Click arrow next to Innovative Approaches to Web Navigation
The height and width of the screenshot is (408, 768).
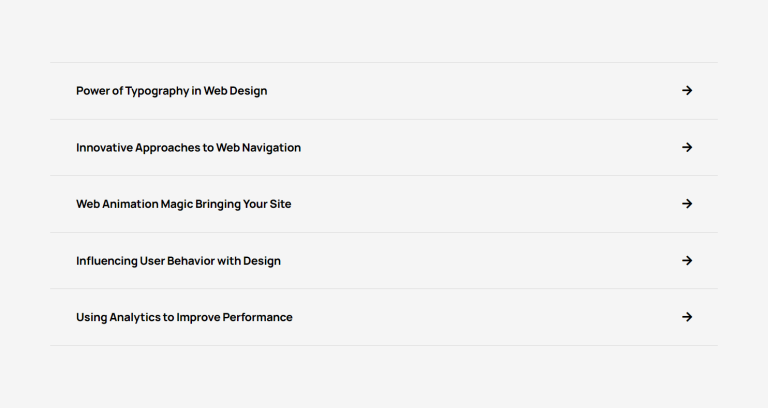[687, 147]
